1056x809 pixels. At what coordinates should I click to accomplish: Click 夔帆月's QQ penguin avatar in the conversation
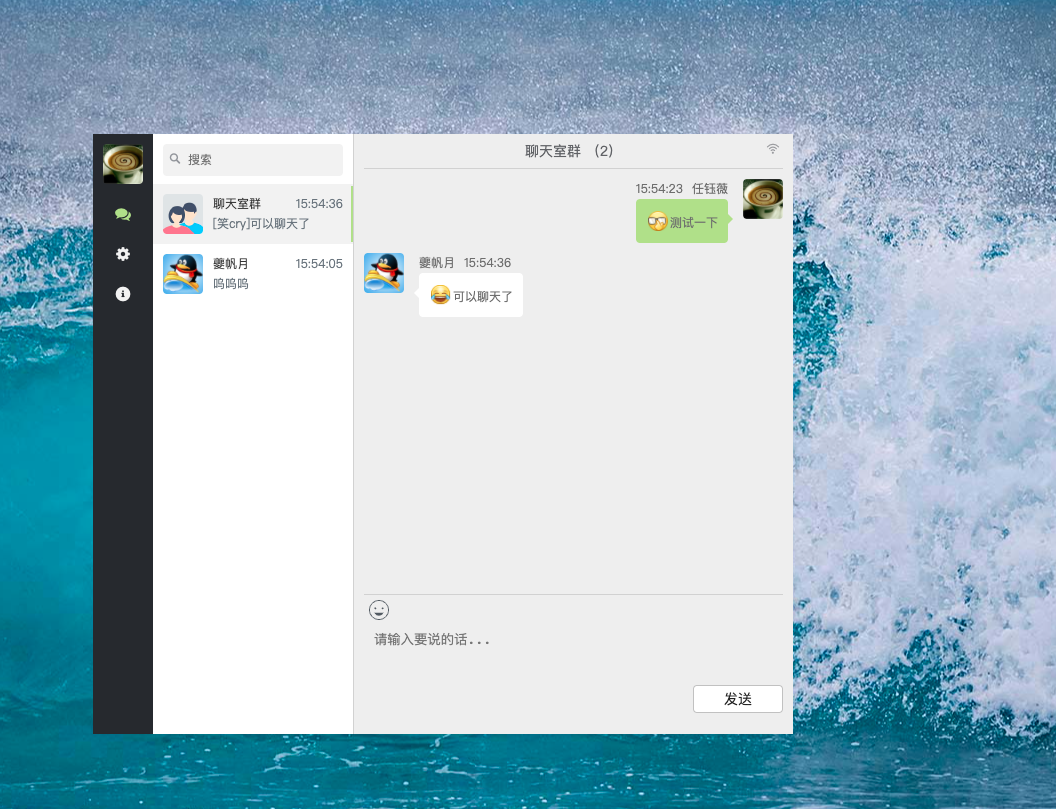pos(383,272)
